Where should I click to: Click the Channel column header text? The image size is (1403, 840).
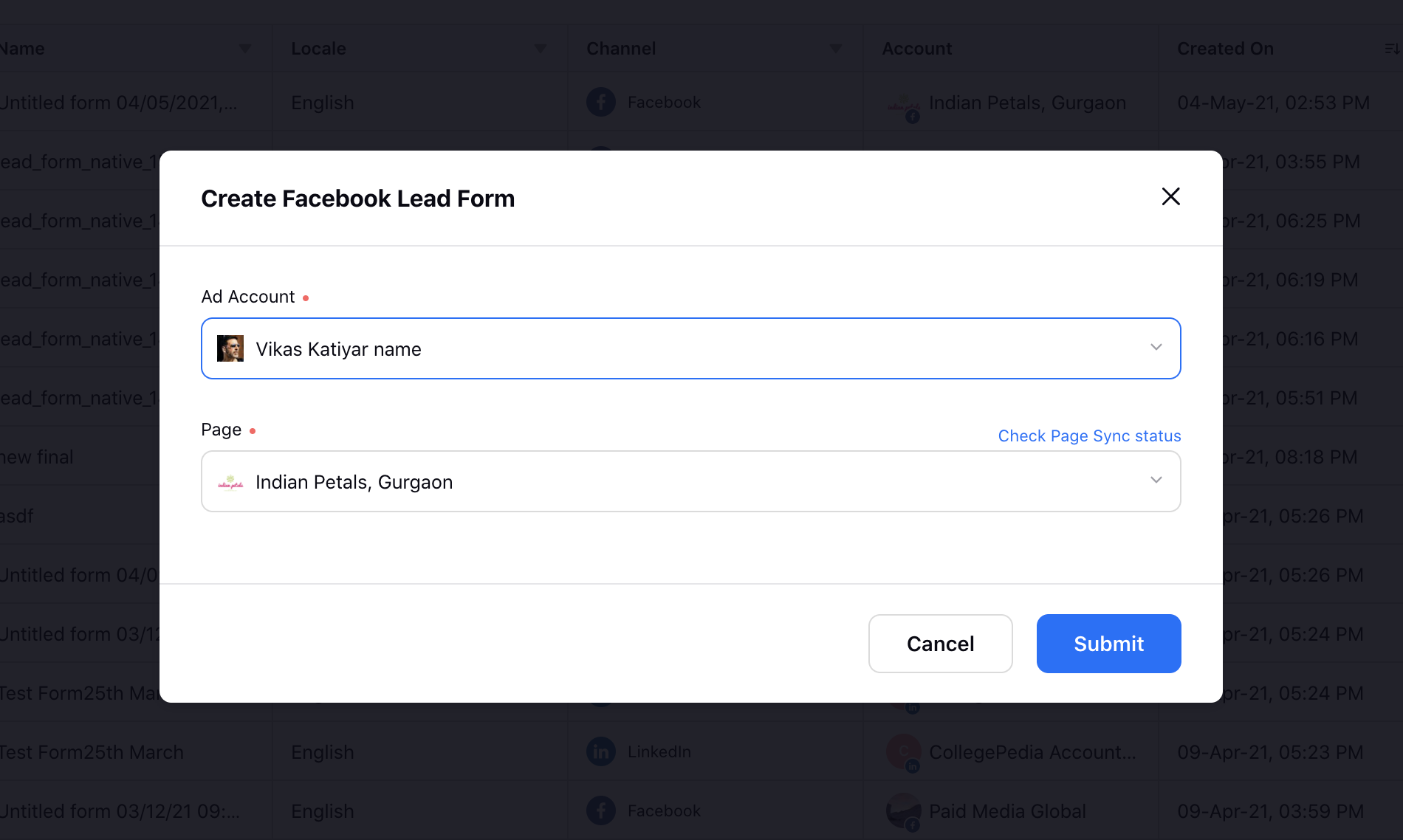click(x=621, y=49)
